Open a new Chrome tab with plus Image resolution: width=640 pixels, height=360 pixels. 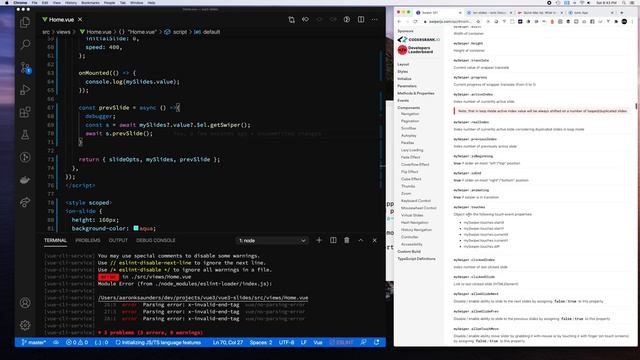click(622, 13)
